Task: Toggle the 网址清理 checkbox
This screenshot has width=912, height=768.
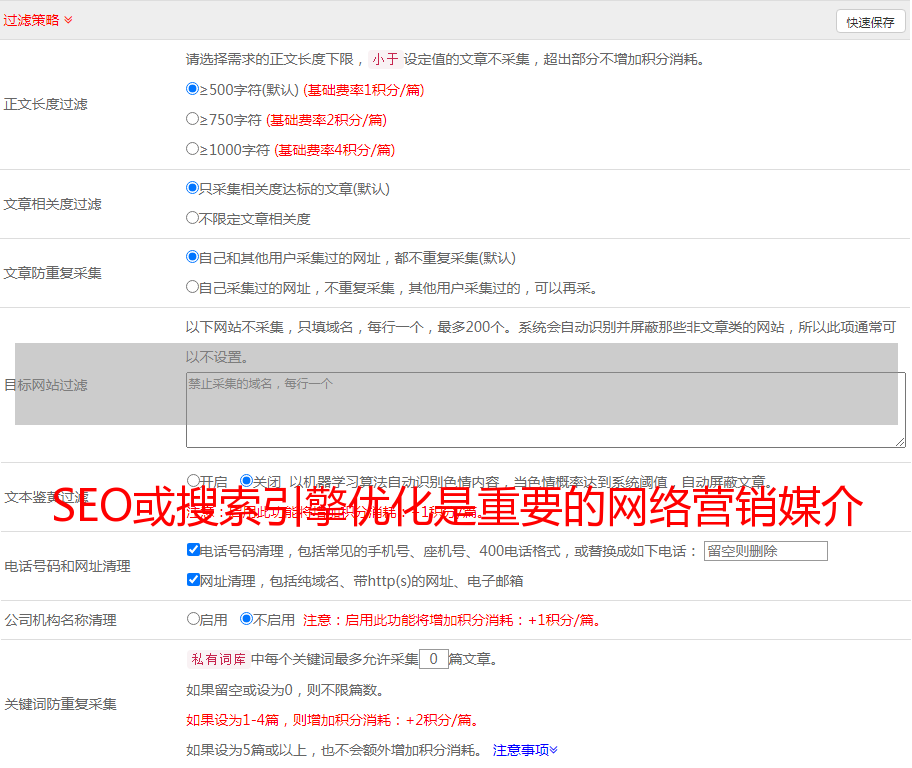Action: coord(193,580)
